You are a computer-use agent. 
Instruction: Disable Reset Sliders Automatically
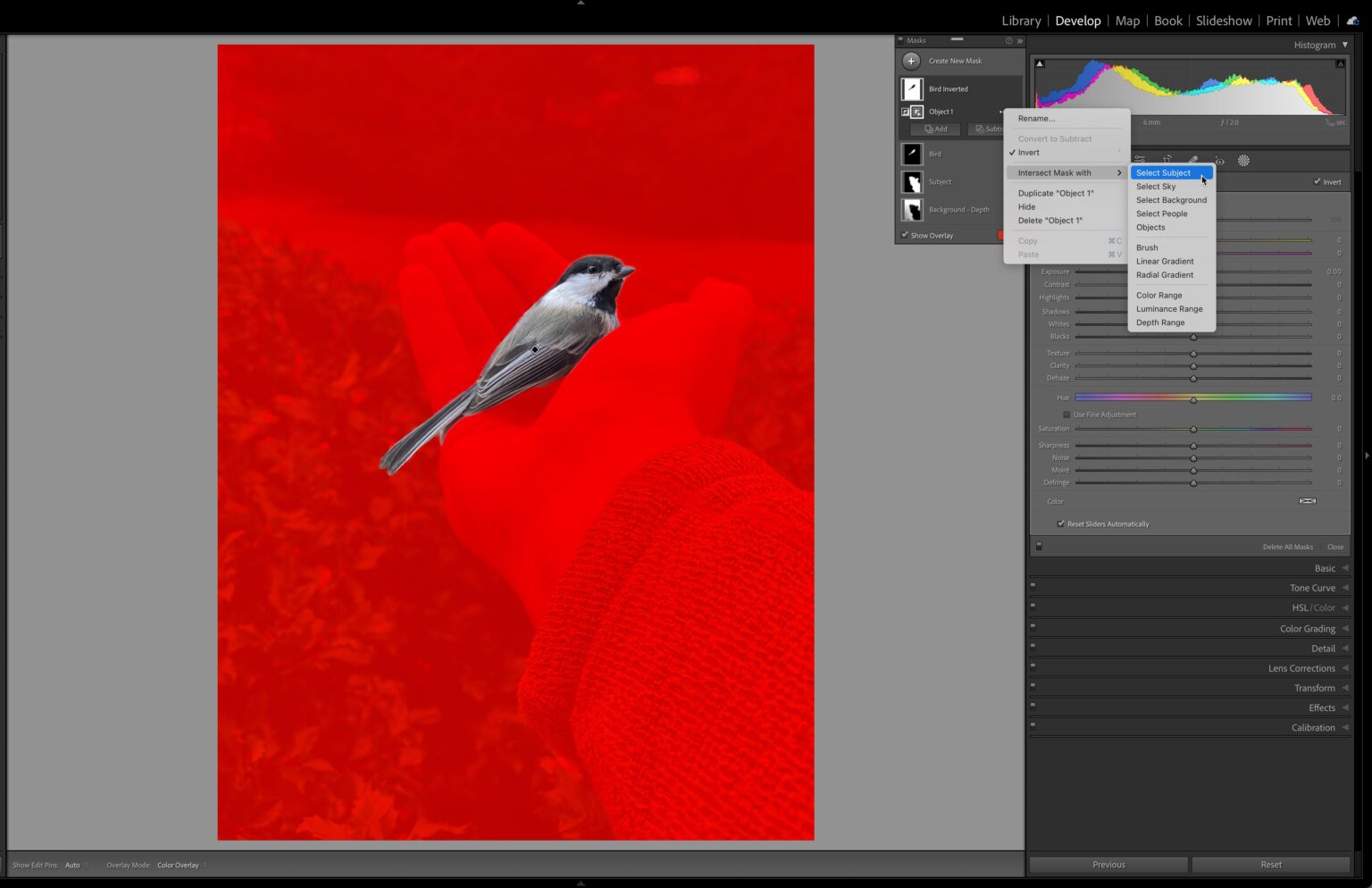coord(1061,524)
